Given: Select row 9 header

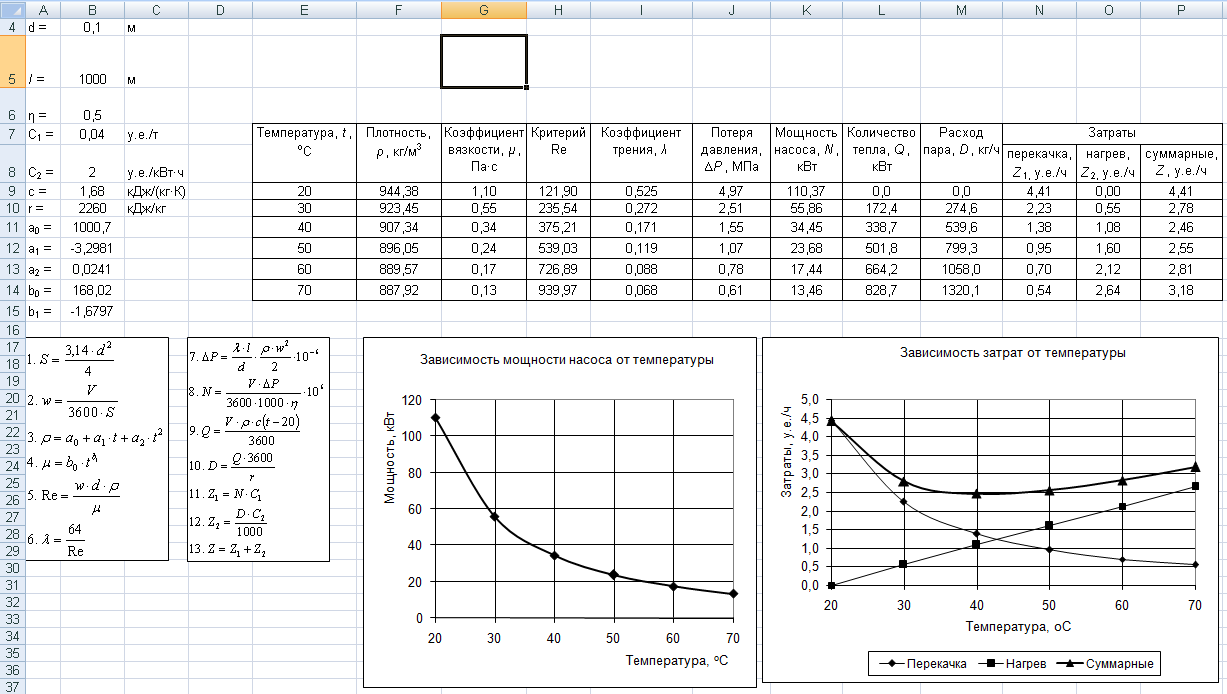Looking at the screenshot, I should (12, 190).
